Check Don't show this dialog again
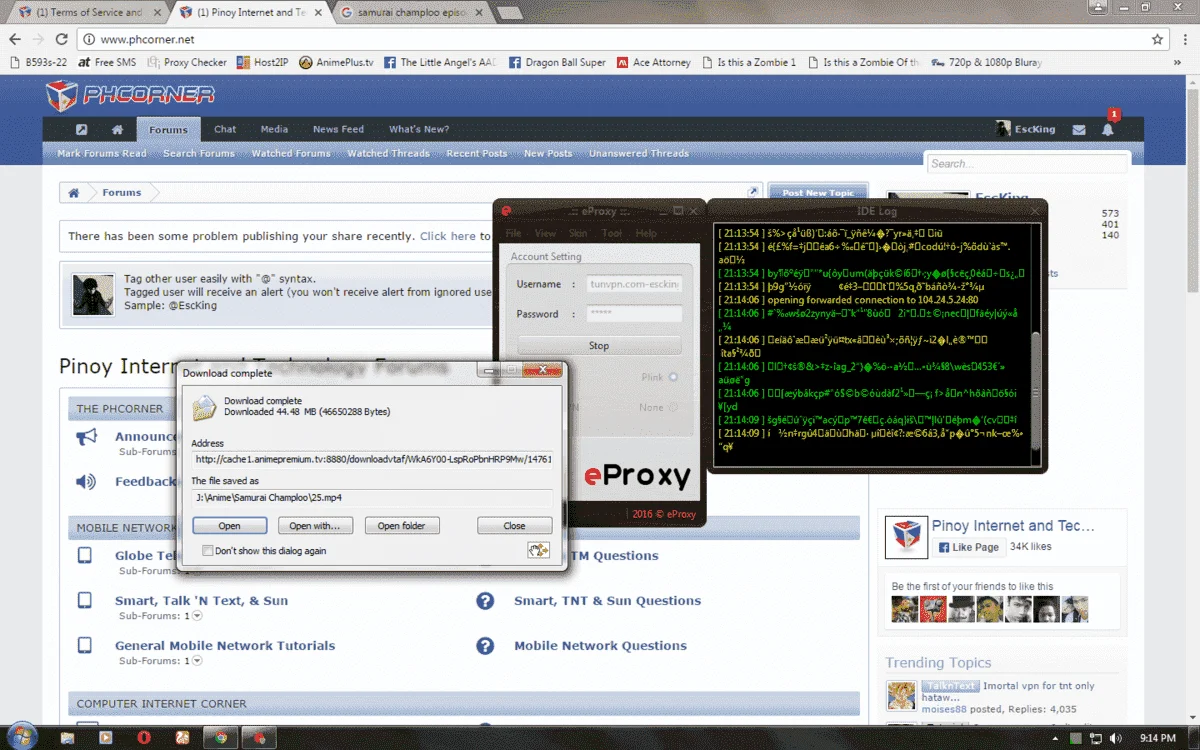 click(x=208, y=550)
